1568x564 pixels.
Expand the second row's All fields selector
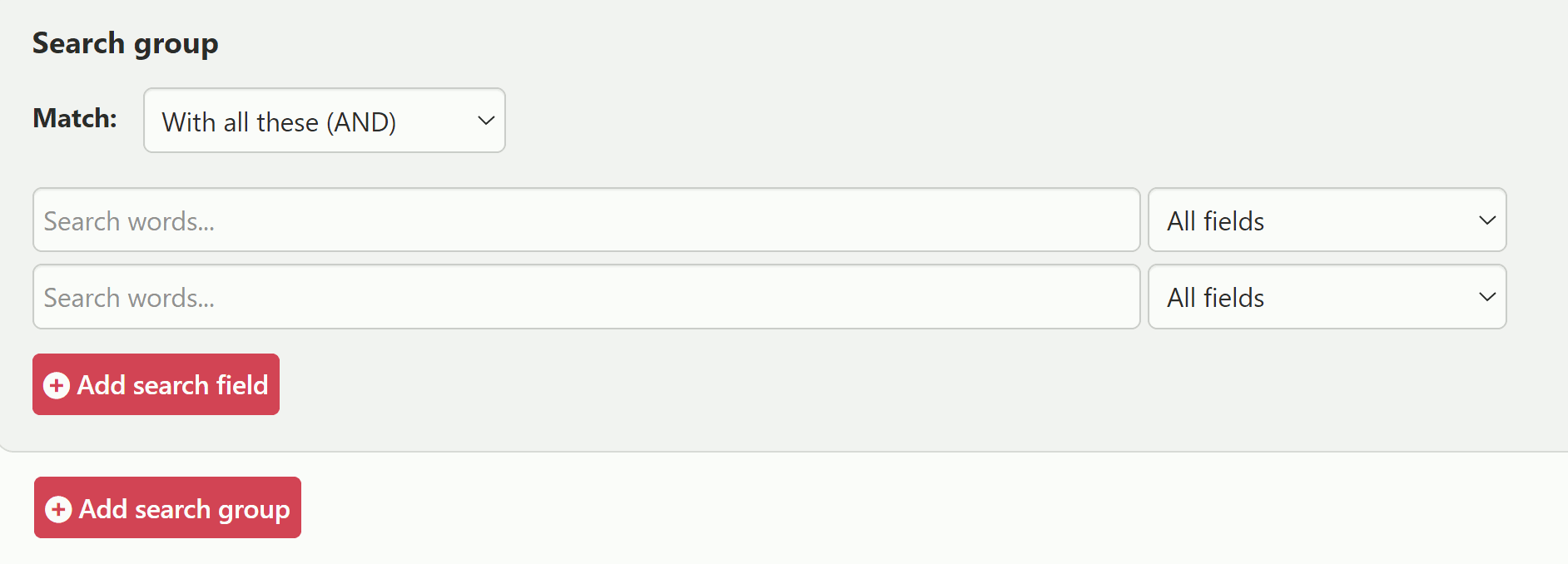pos(1326,297)
